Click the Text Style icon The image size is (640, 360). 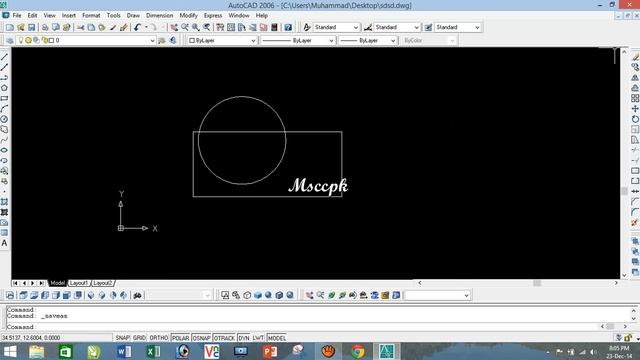click(x=307, y=27)
